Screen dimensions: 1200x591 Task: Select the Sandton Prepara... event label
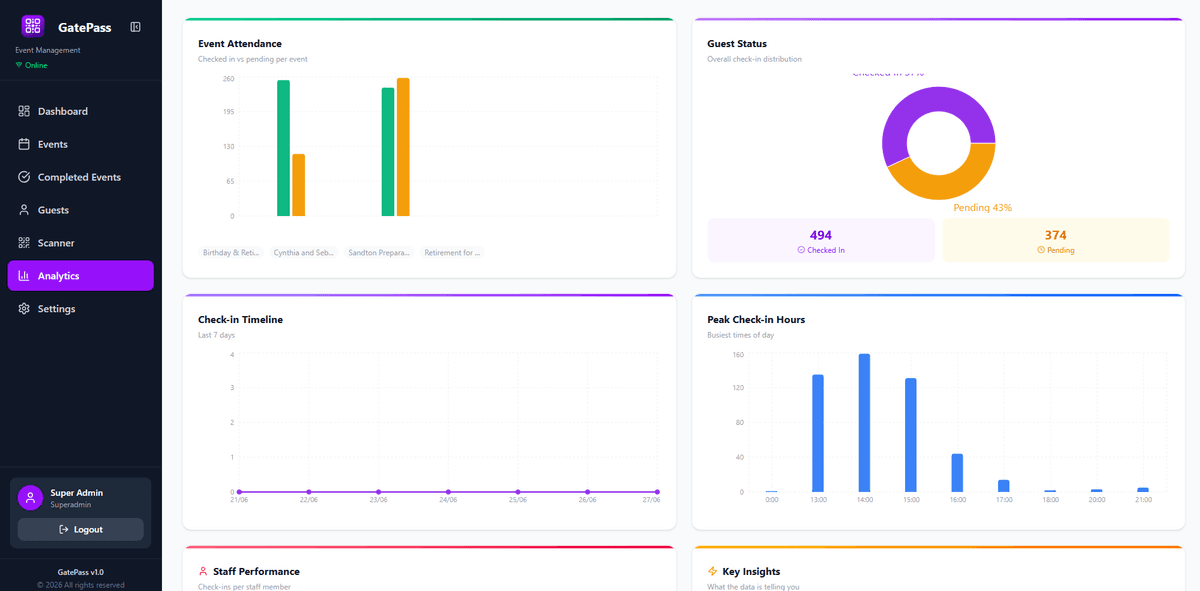click(378, 253)
